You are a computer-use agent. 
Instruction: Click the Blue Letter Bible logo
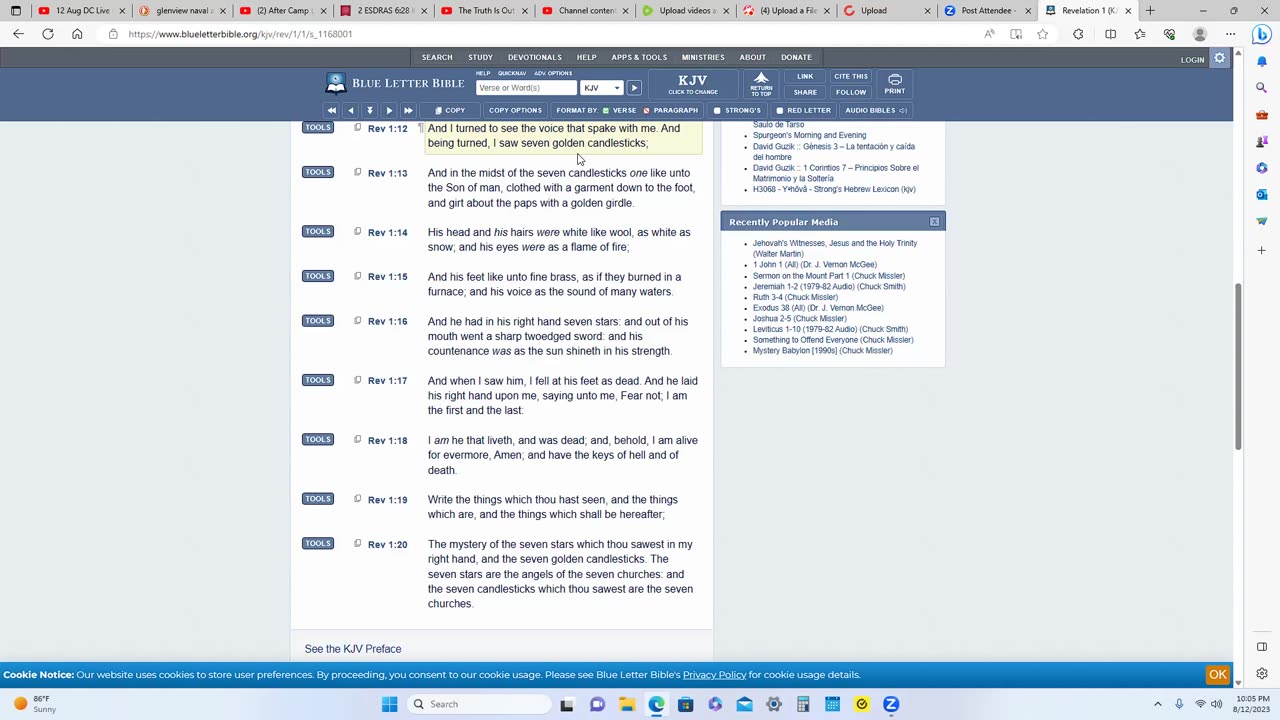point(395,83)
